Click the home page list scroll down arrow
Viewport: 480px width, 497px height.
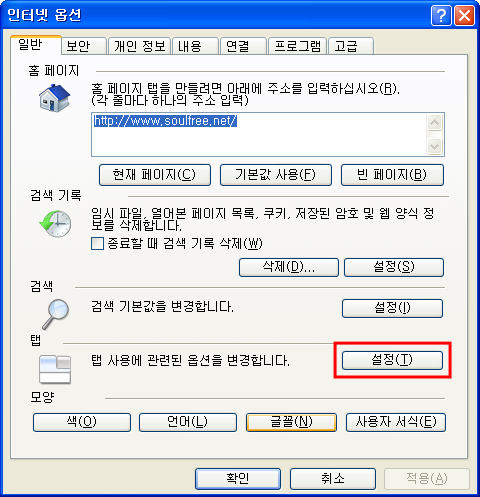click(x=435, y=147)
